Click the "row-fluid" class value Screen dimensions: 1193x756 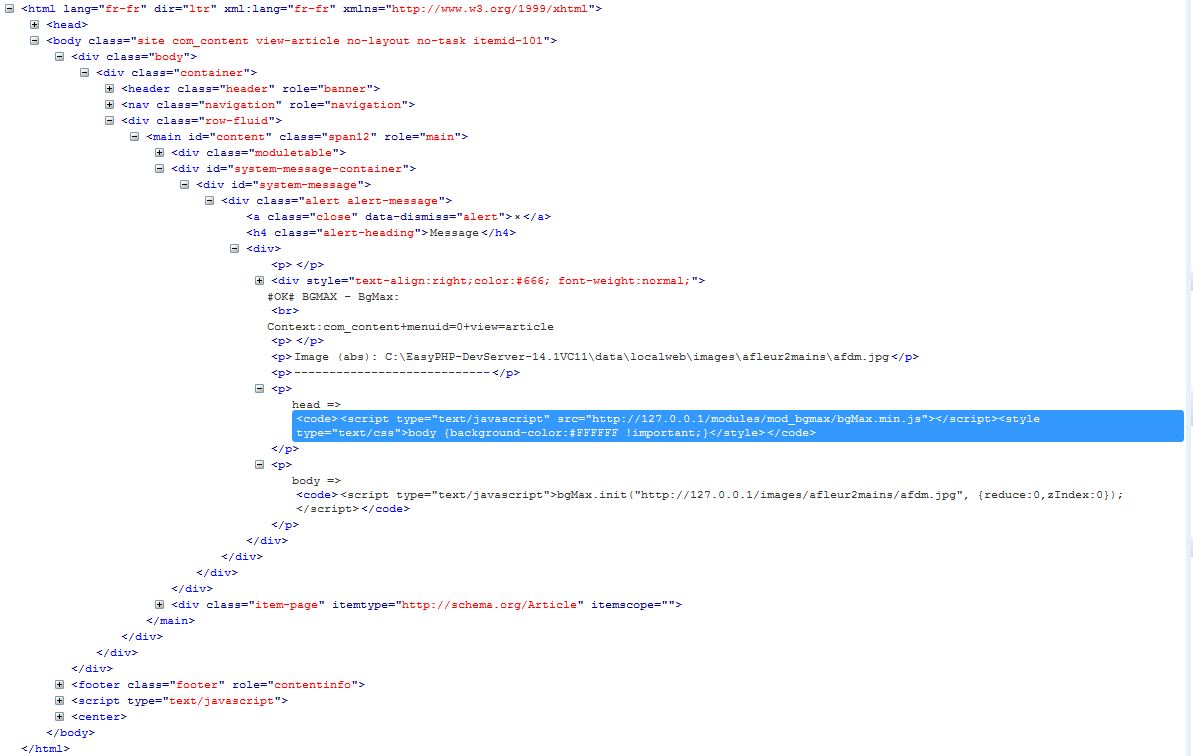[236, 121]
